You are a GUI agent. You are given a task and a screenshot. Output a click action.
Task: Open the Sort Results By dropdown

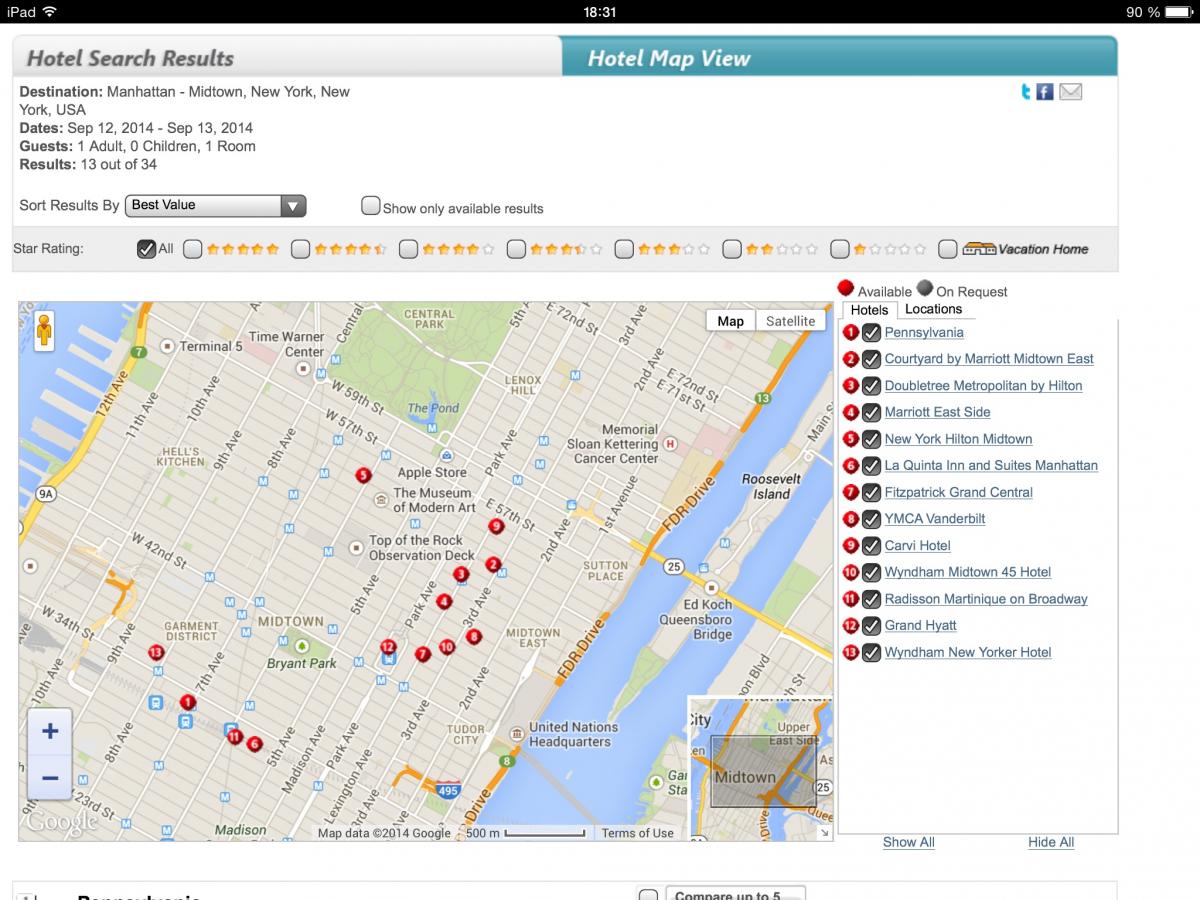pyautogui.click(x=215, y=206)
